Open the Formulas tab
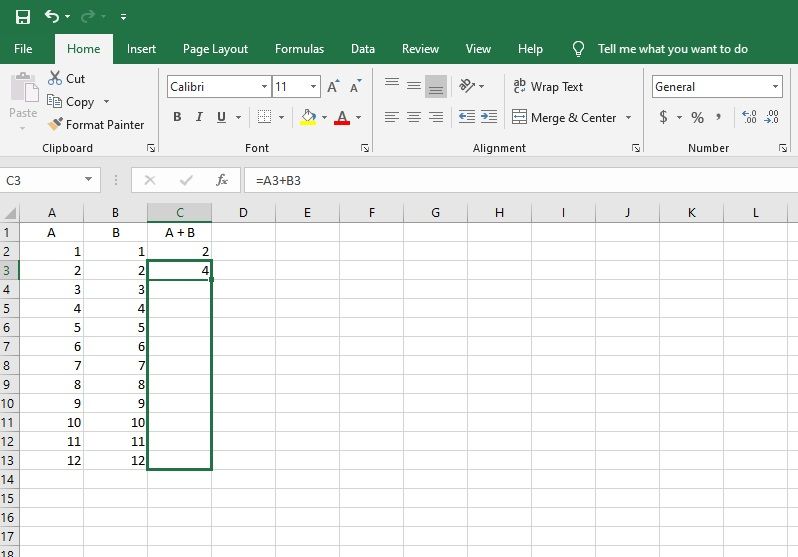 (299, 49)
